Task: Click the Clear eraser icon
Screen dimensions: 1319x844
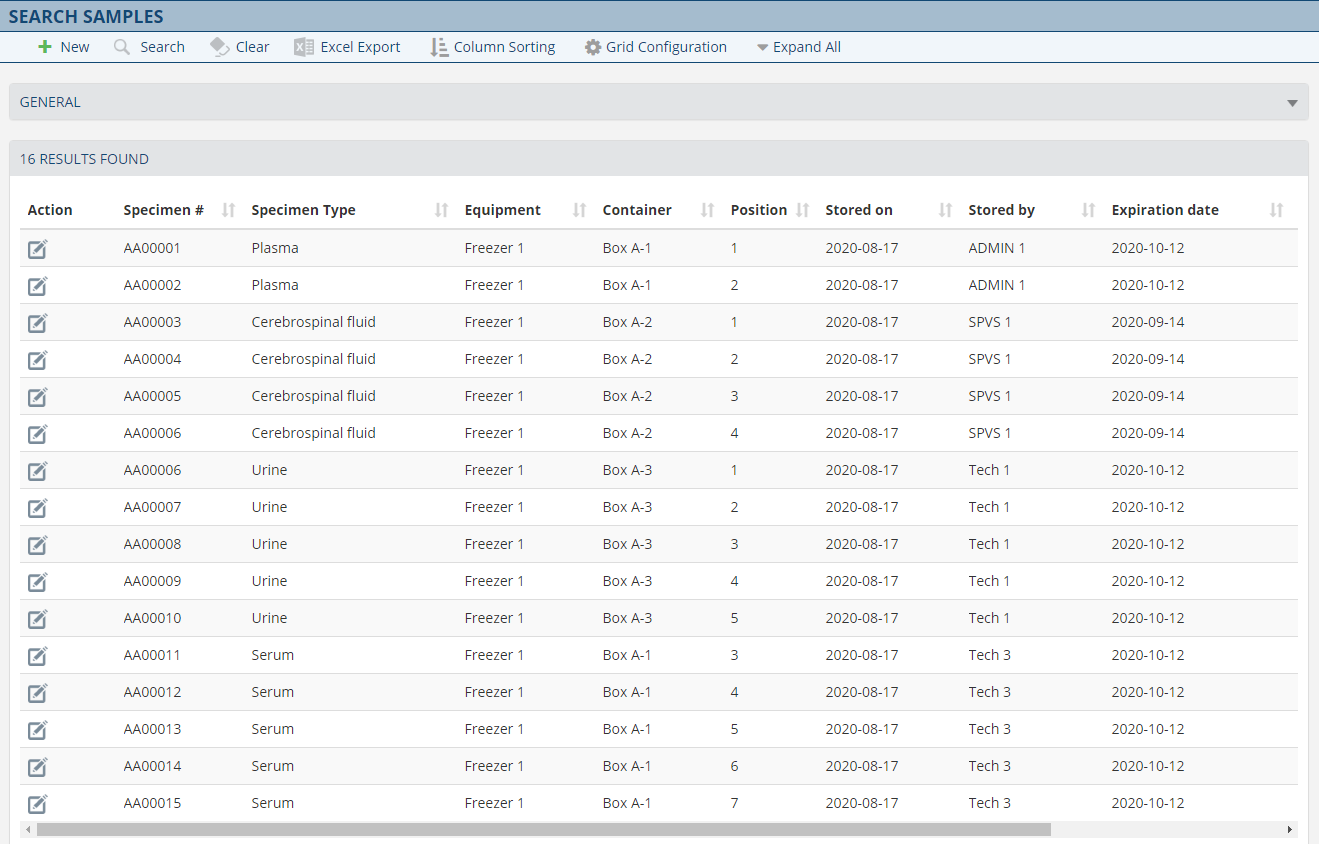Action: [x=220, y=47]
